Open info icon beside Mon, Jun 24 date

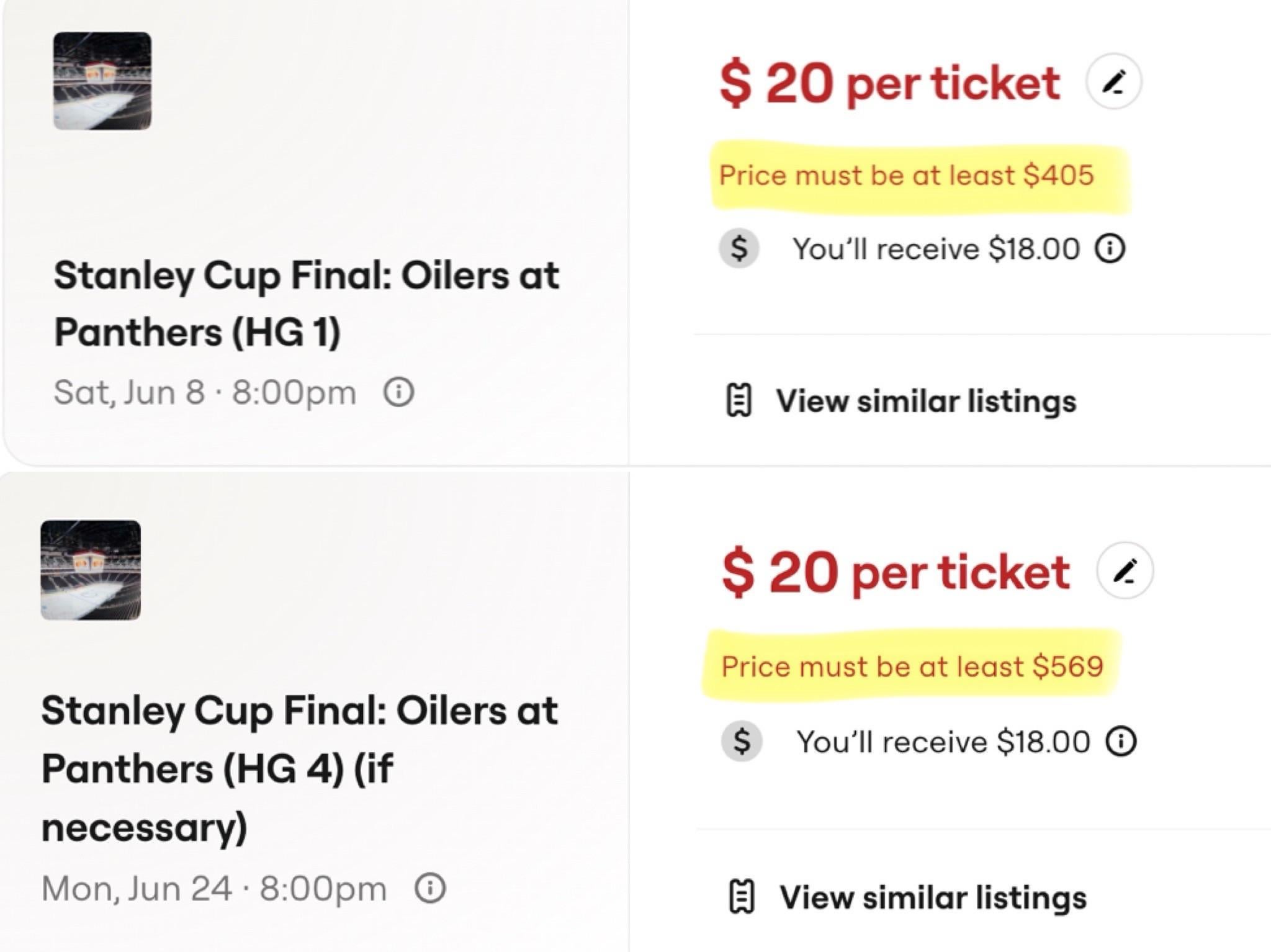430,888
